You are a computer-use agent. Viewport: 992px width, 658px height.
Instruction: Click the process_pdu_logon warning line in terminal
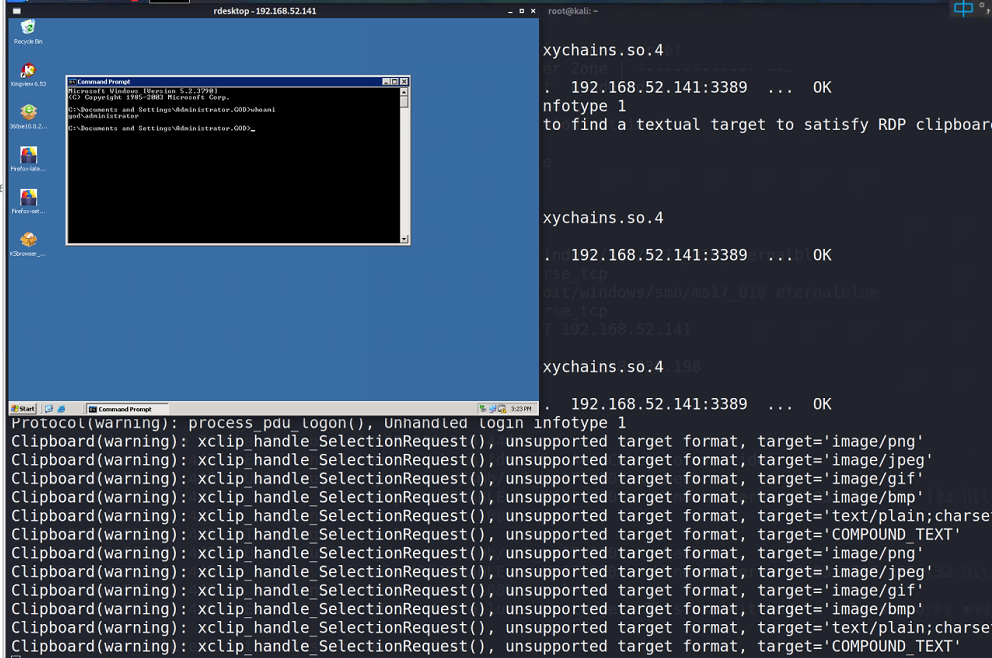pyautogui.click(x=318, y=423)
